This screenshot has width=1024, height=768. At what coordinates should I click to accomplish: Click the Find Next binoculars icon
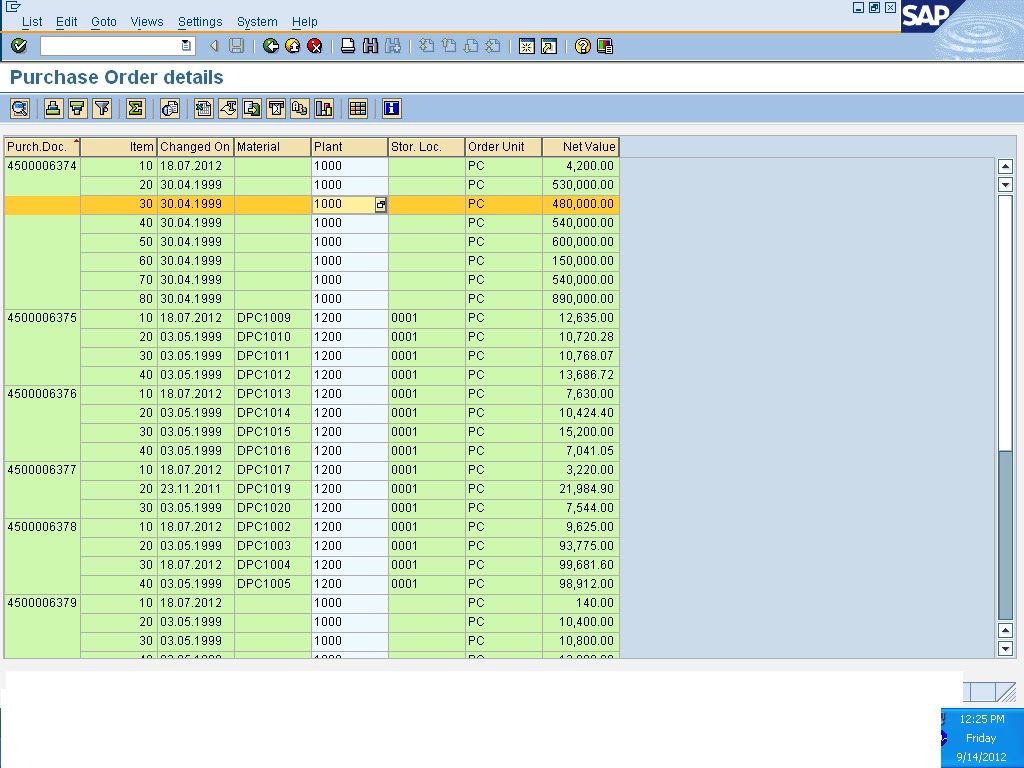tap(392, 46)
